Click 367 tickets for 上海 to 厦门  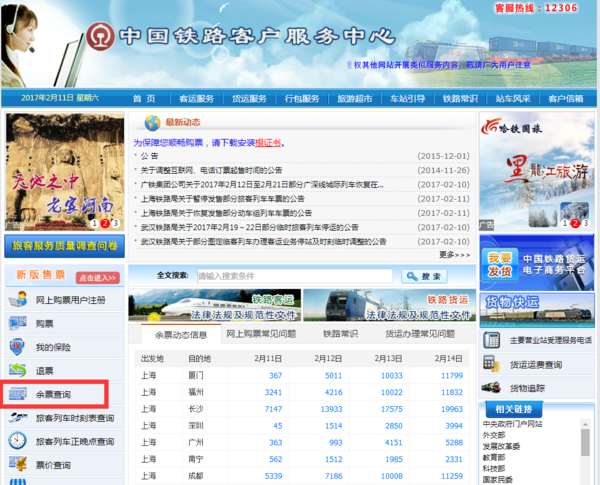[276, 376]
